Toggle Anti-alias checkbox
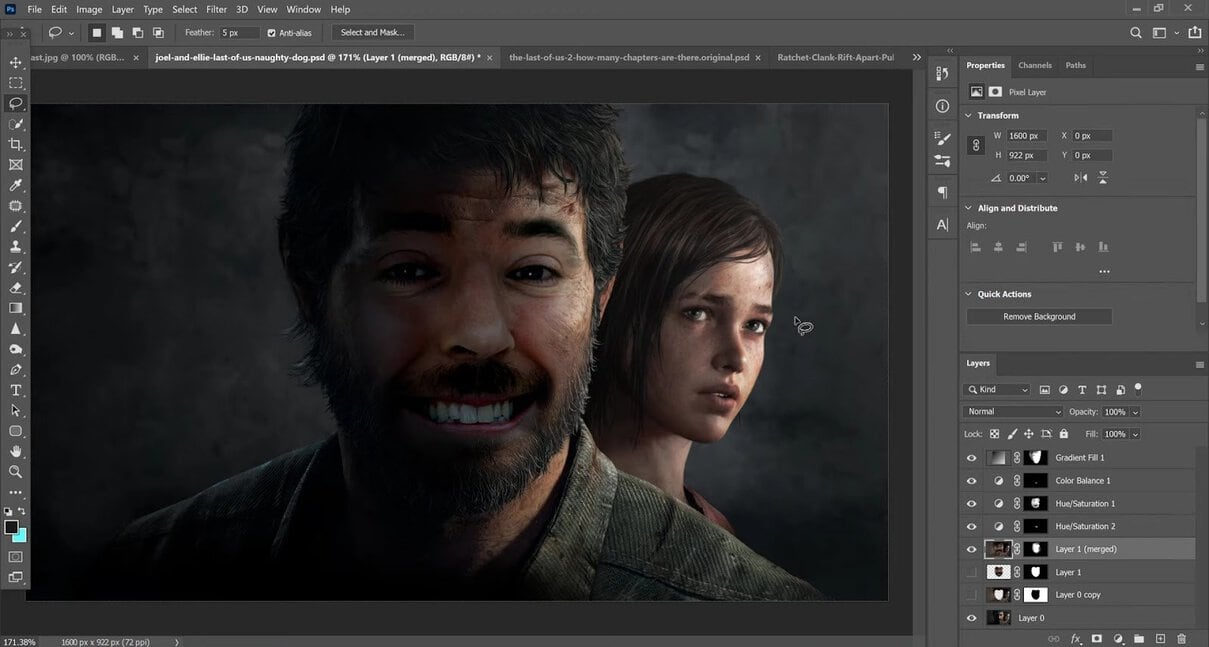The height and width of the screenshot is (647, 1209). [271, 33]
